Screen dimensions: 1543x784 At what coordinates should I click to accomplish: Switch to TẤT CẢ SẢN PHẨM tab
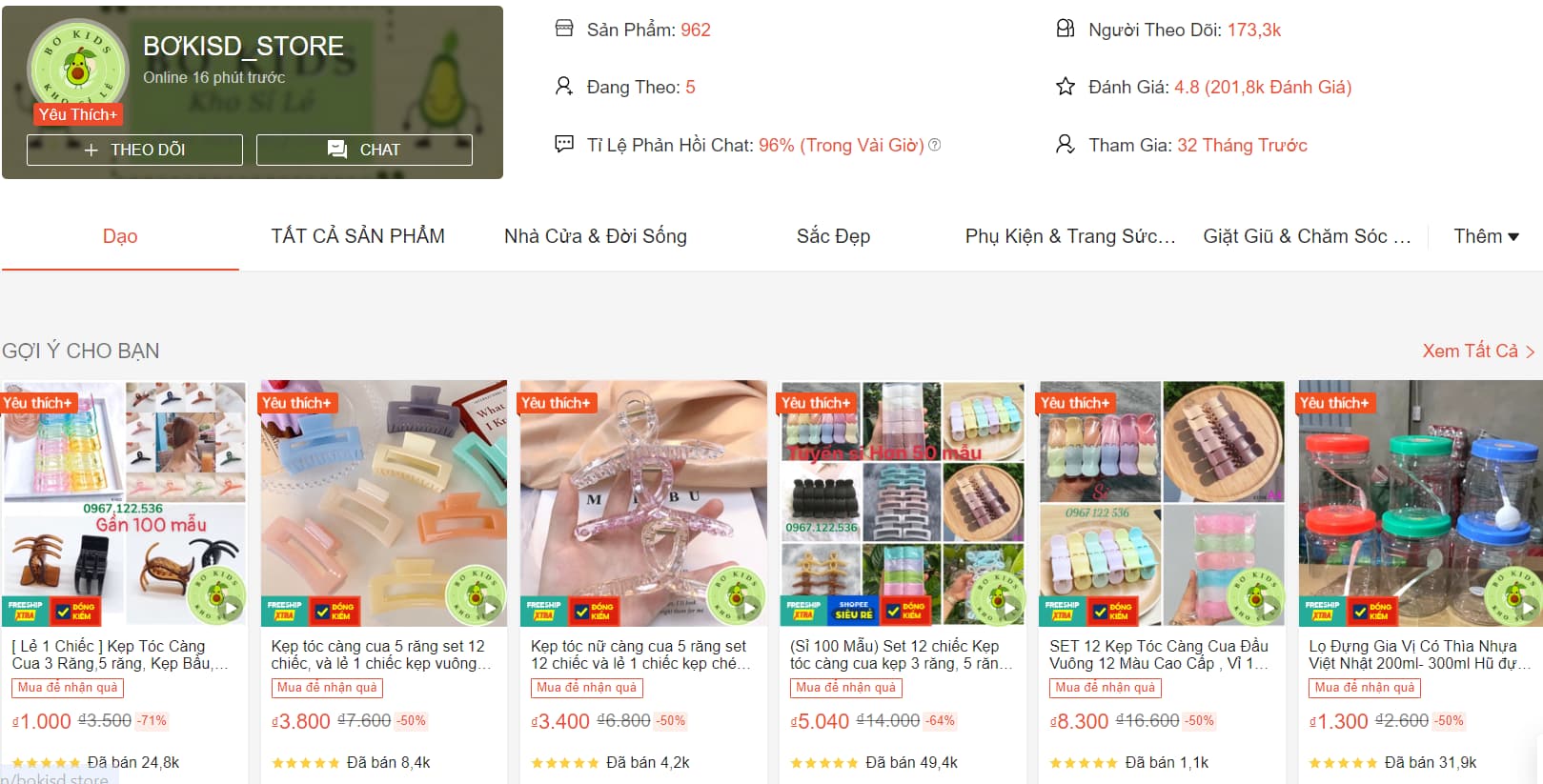pos(357,236)
